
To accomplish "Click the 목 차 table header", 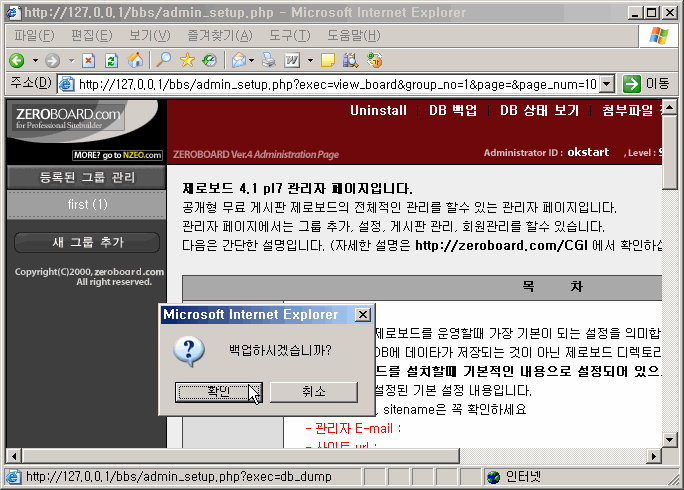I will [552, 287].
